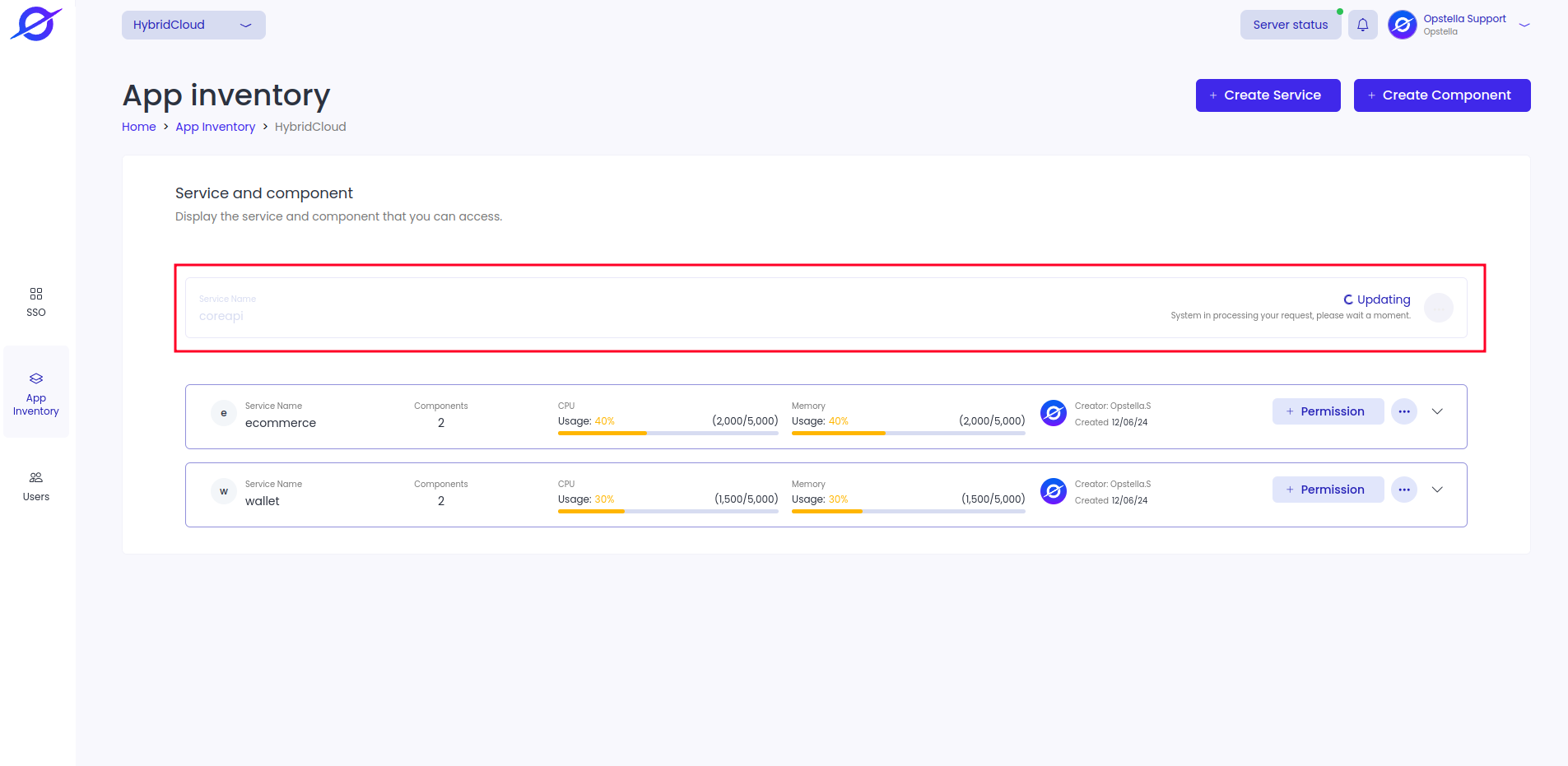Open the notifications bell
Image resolution: width=1568 pixels, height=766 pixels.
click(x=1362, y=25)
